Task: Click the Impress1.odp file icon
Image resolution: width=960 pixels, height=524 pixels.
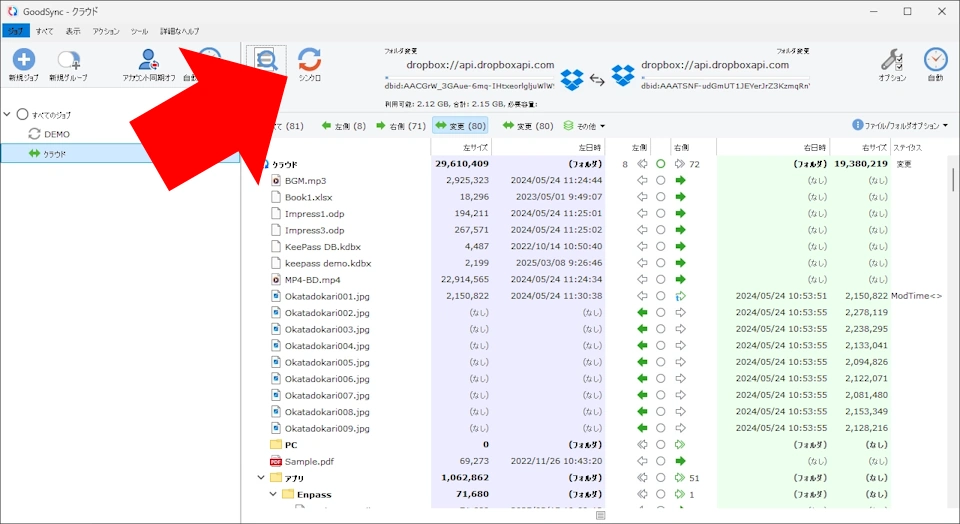Action: point(276,214)
